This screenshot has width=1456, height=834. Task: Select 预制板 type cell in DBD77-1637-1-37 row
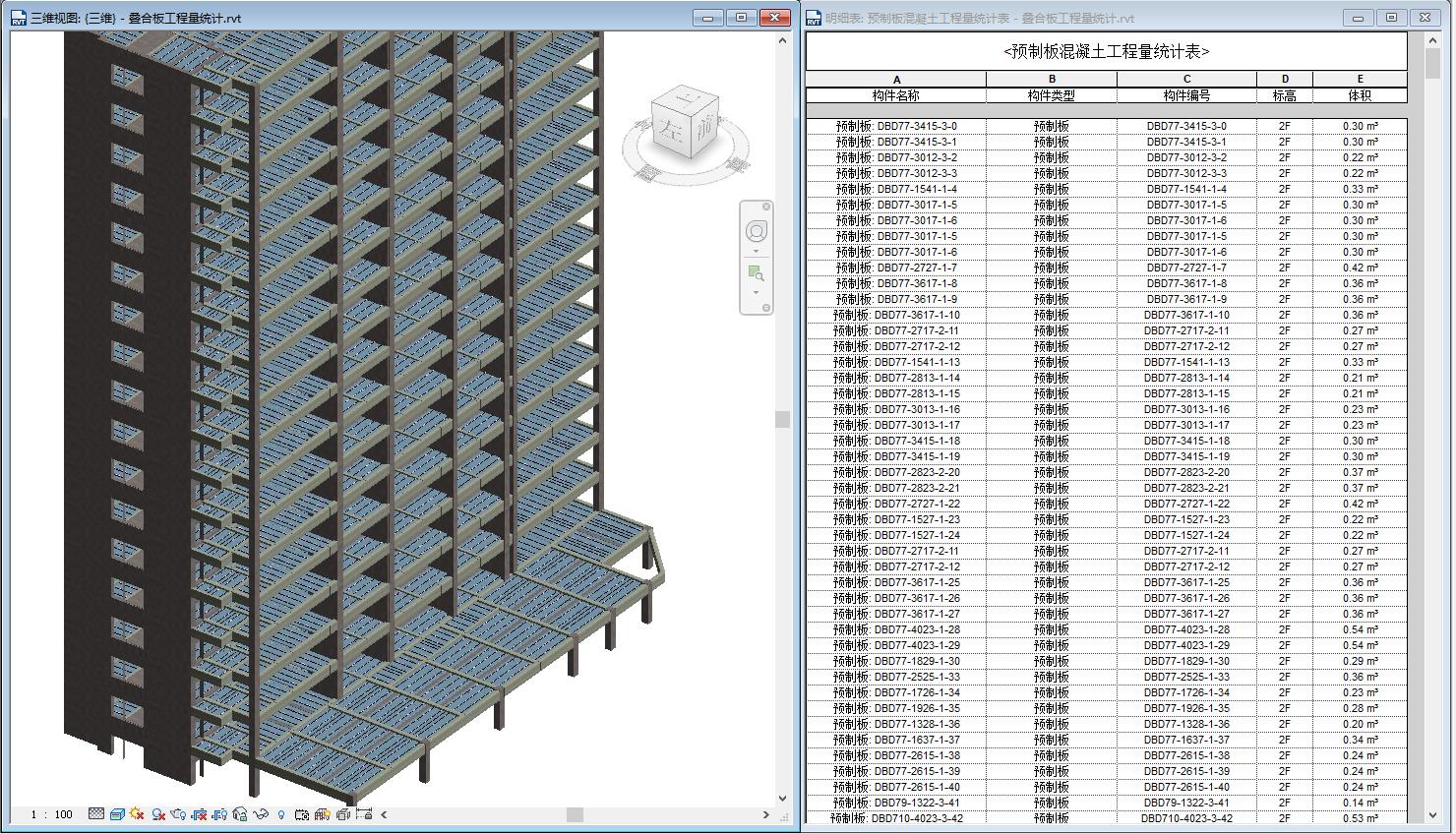[1052, 740]
